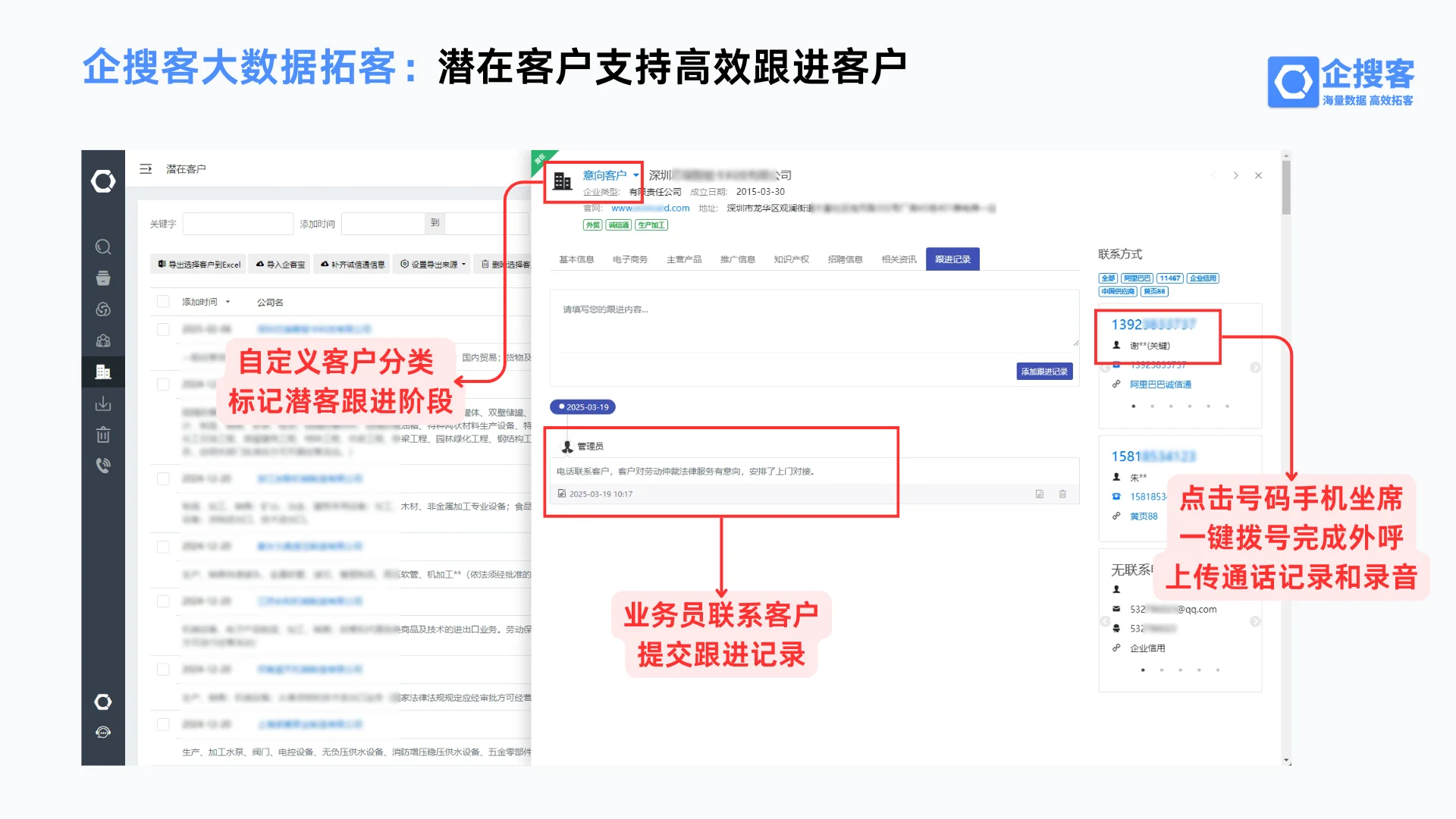1456x819 pixels.
Task: Toggle the hamburger menu next to 潜在客户
Action: click(146, 169)
